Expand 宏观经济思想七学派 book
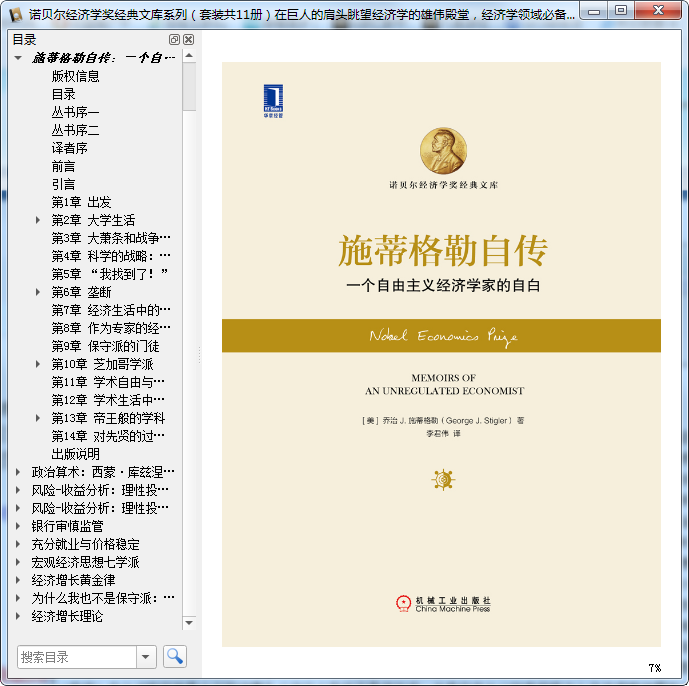 pyautogui.click(x=18, y=562)
